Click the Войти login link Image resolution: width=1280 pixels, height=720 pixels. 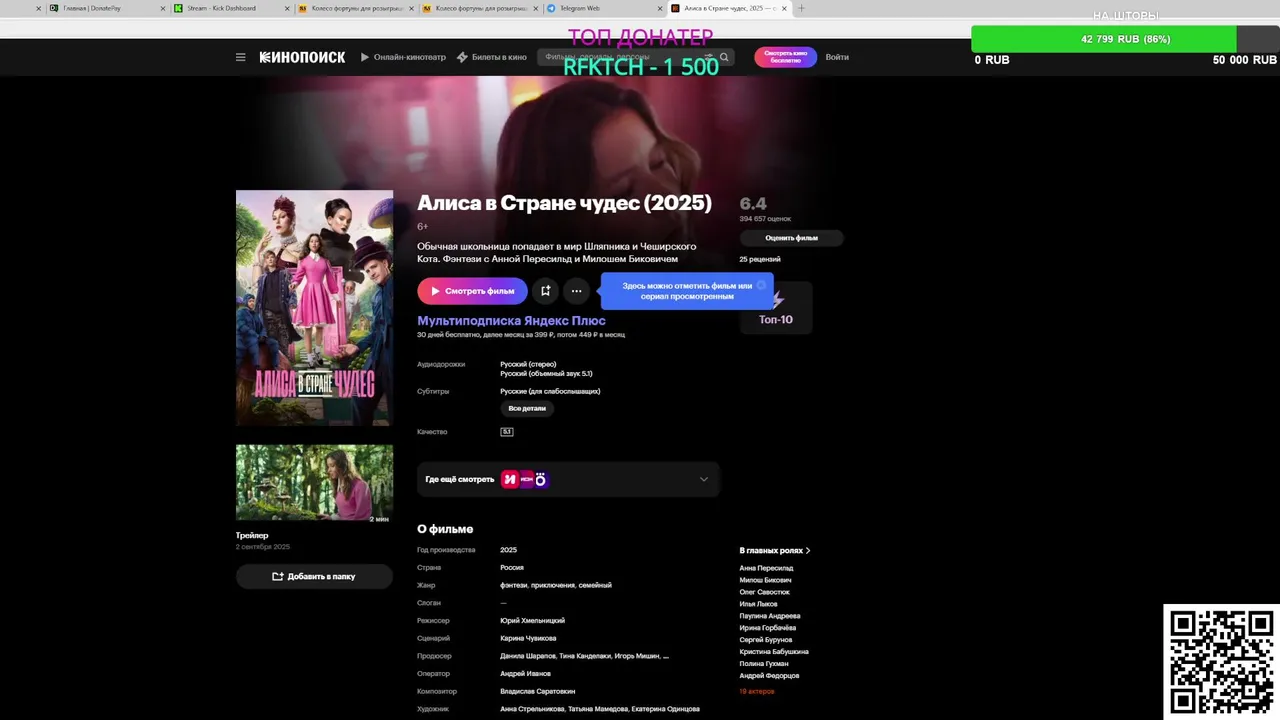(x=837, y=57)
